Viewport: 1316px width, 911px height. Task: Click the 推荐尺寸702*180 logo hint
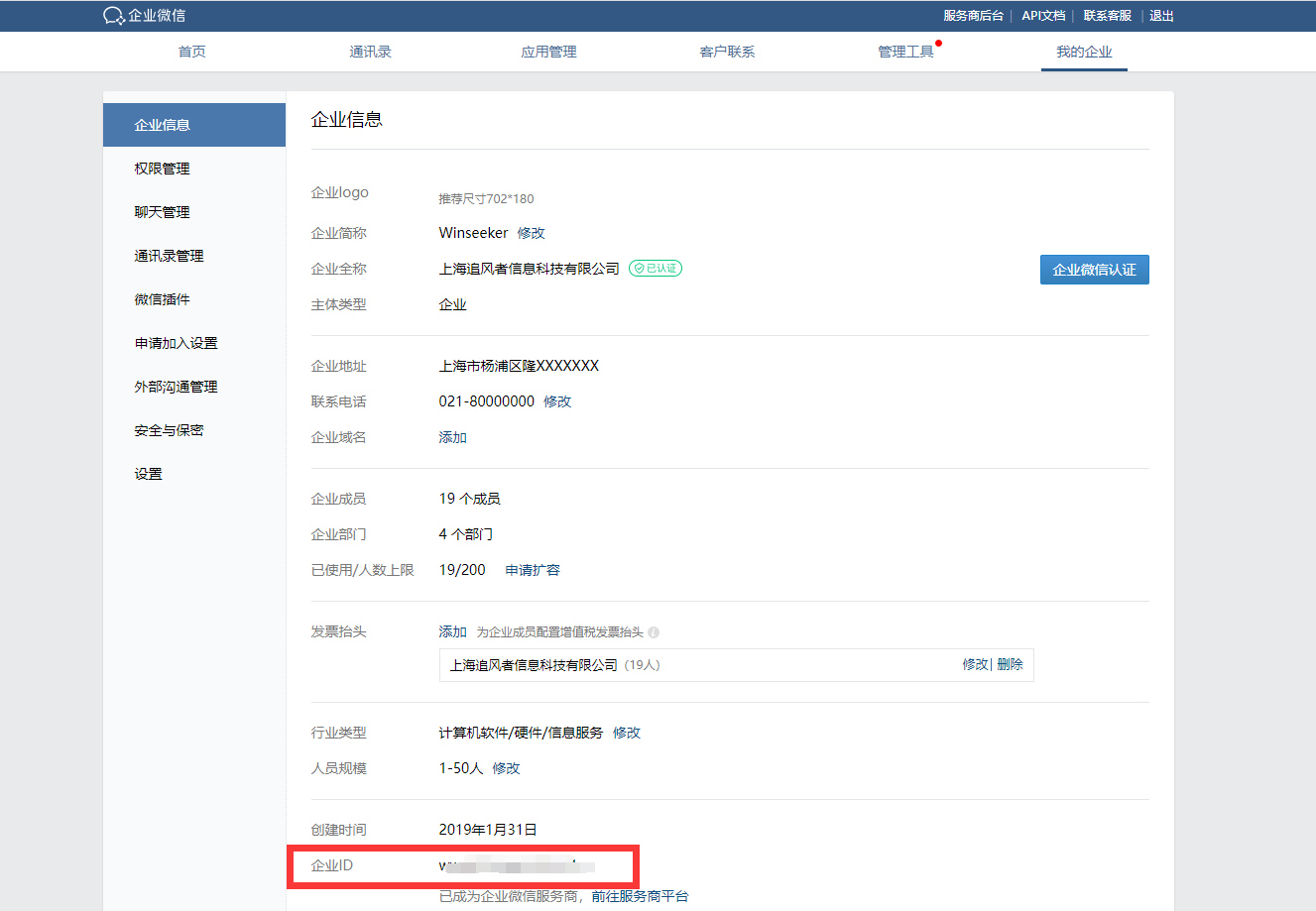(x=486, y=199)
